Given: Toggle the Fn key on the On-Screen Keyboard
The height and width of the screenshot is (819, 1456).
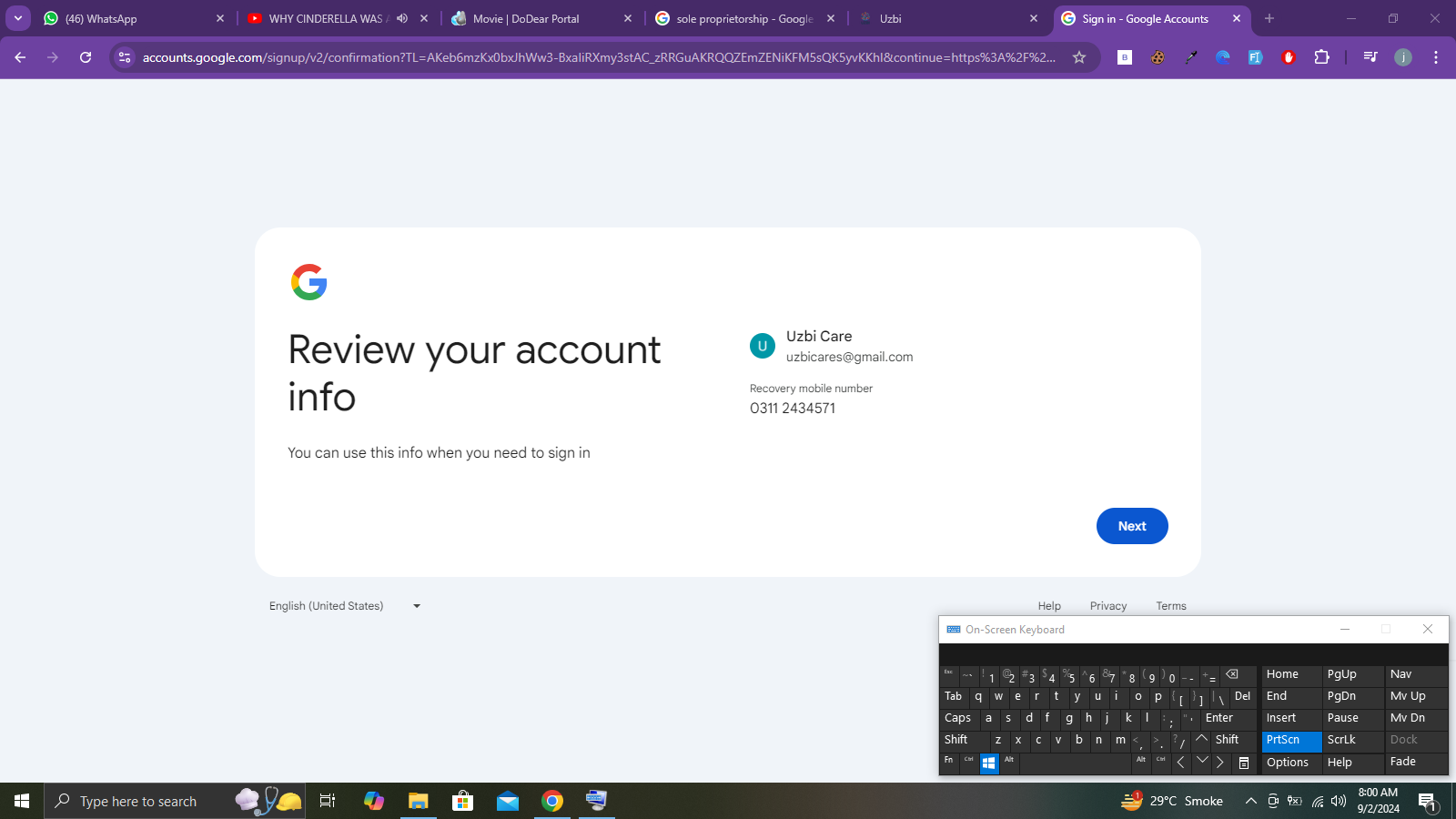Looking at the screenshot, I should (949, 763).
